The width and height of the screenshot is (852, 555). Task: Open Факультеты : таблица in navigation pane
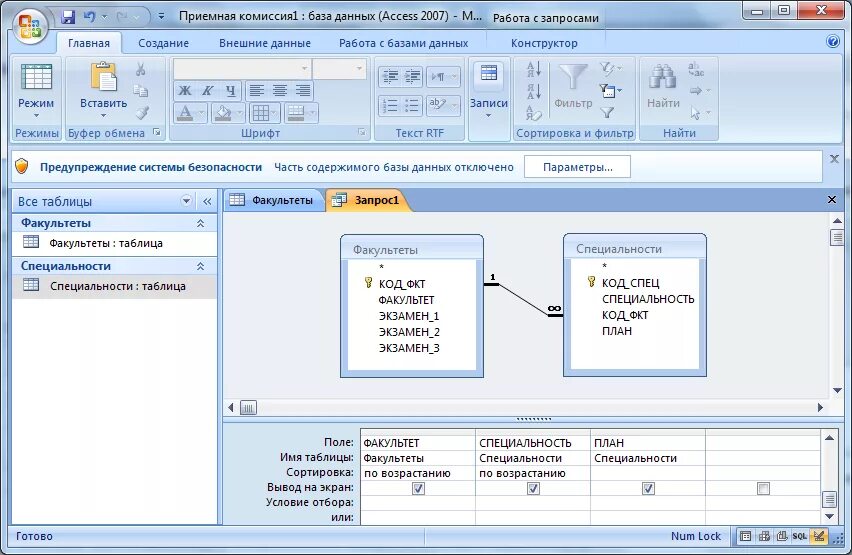(x=114, y=243)
